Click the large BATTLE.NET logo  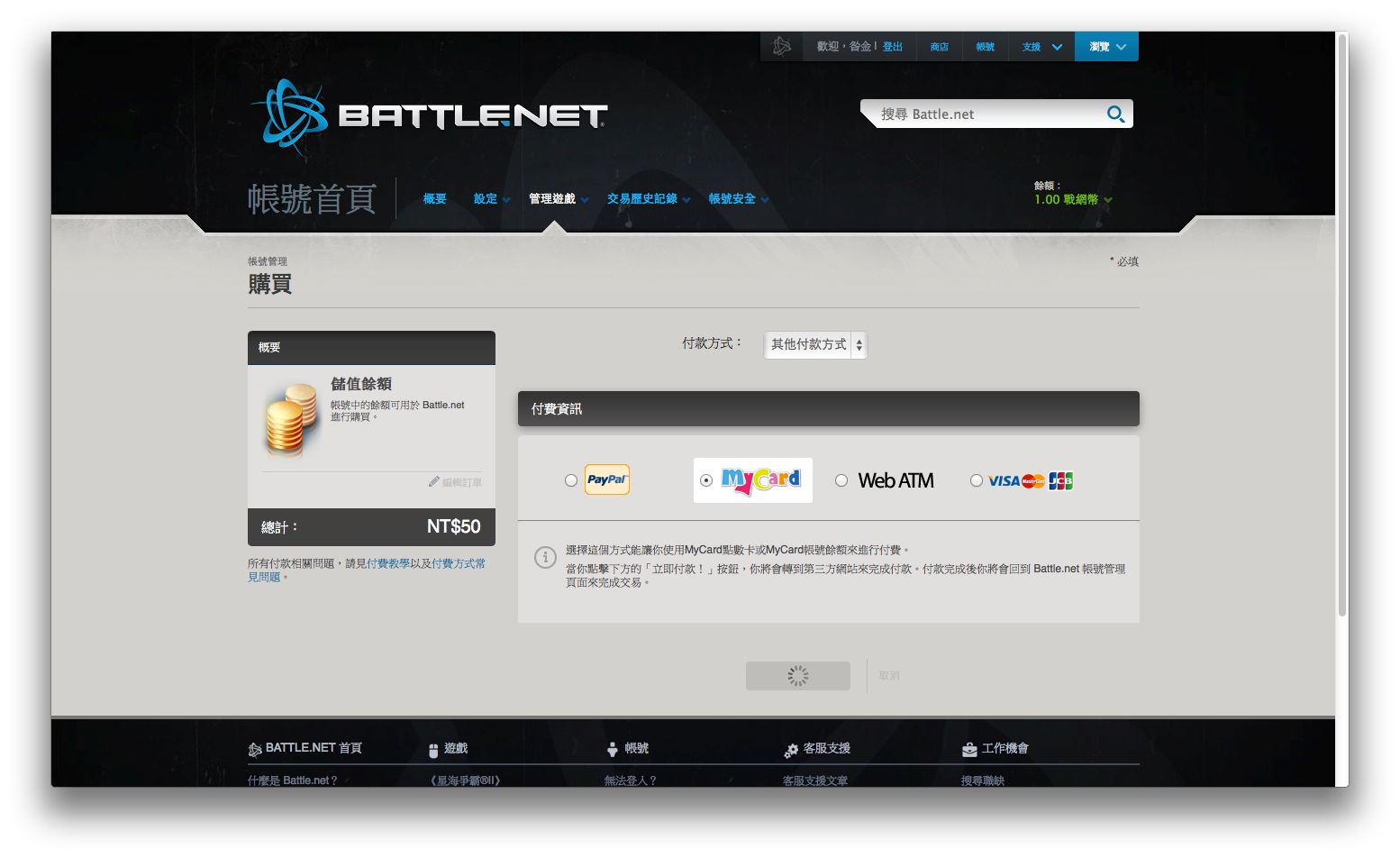coord(429,117)
